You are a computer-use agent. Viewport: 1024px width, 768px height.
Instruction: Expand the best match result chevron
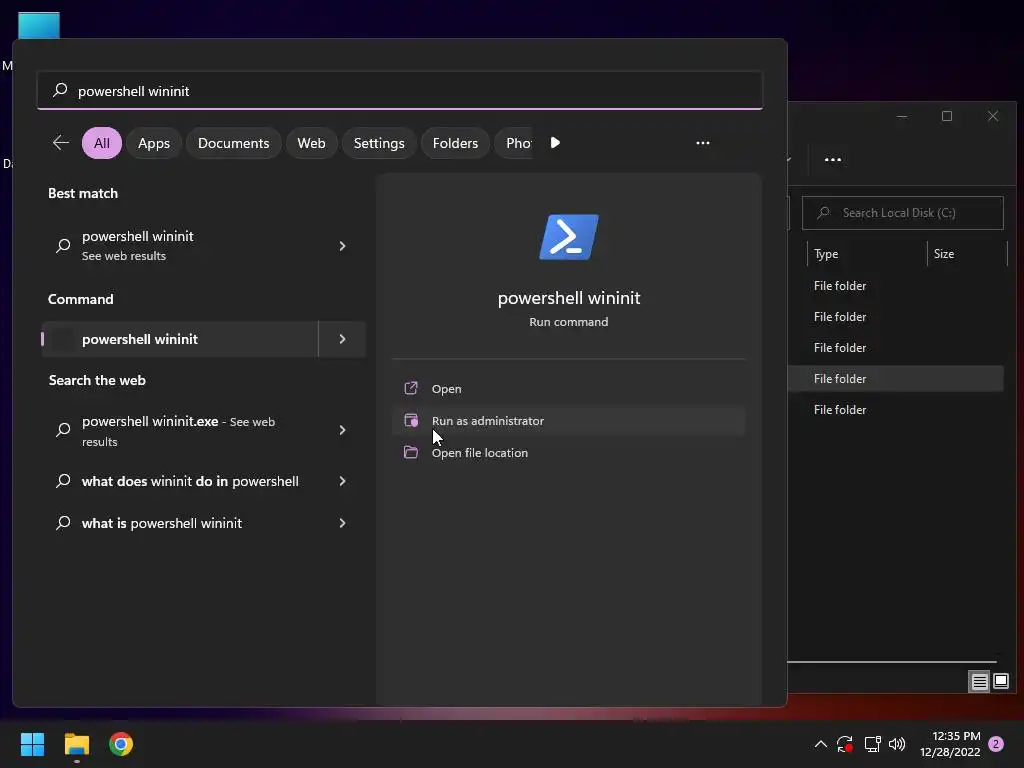pos(342,246)
